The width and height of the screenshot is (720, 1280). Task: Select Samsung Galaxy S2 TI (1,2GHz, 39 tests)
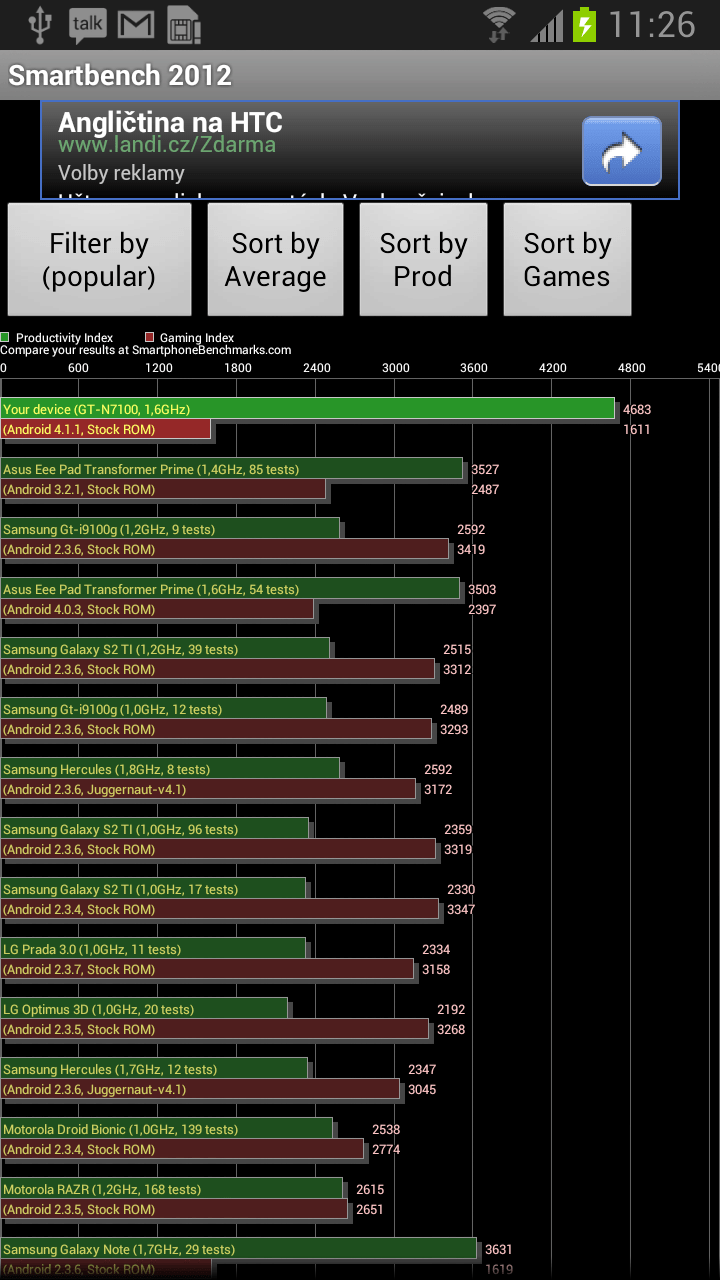[165, 649]
